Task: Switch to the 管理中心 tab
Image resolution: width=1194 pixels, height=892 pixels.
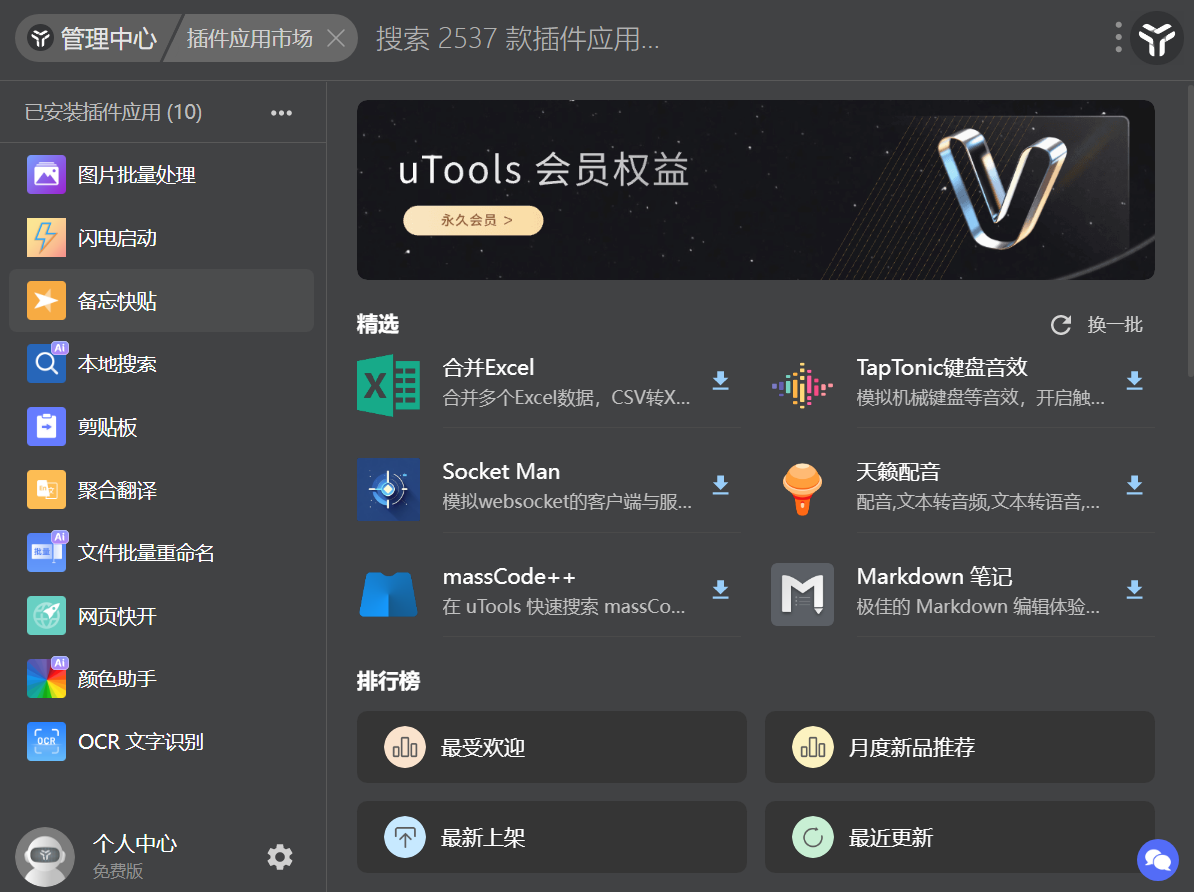Action: 93,38
